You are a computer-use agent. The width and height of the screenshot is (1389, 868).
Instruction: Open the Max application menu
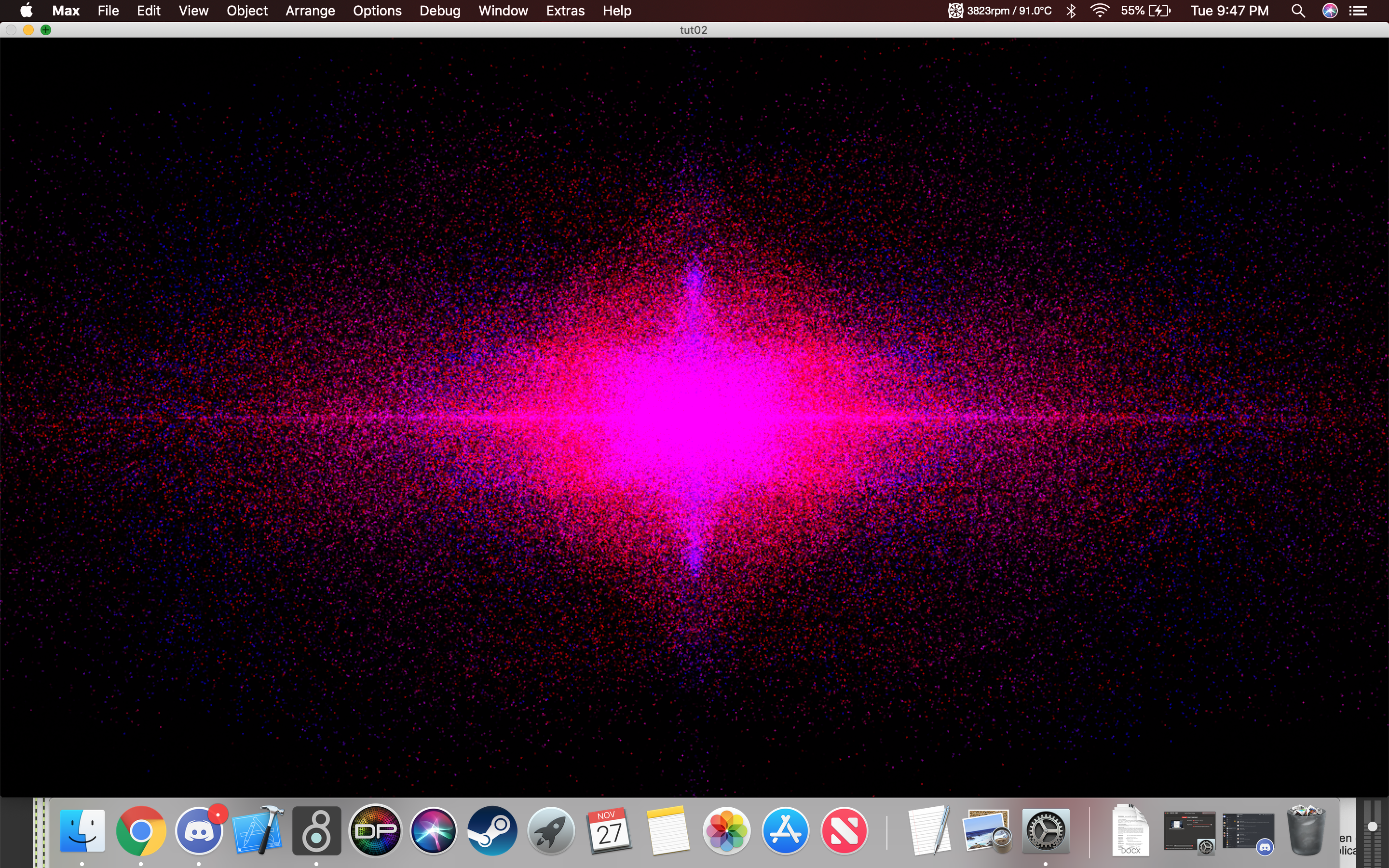click(x=66, y=10)
